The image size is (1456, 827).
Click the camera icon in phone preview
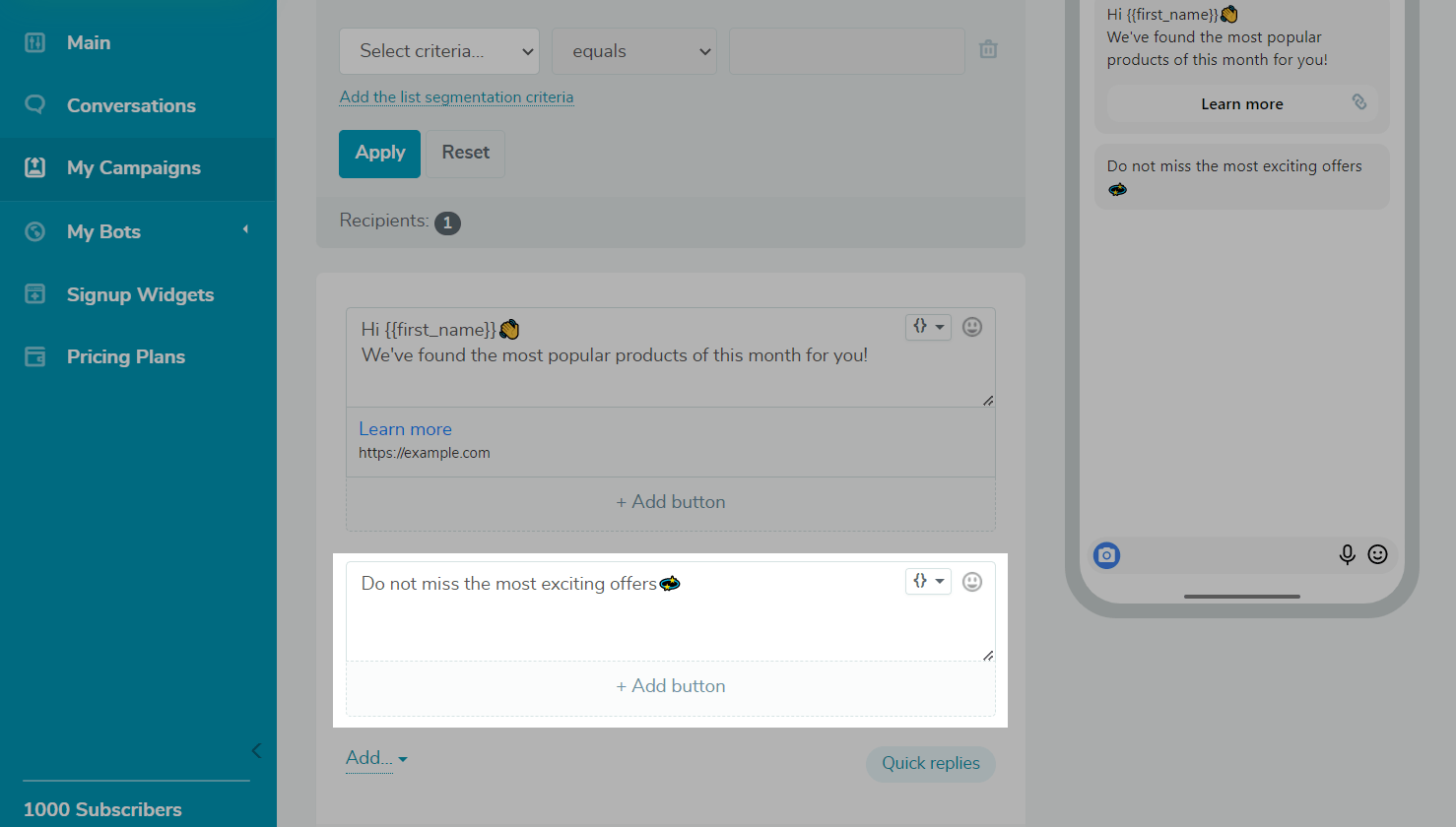1106,555
